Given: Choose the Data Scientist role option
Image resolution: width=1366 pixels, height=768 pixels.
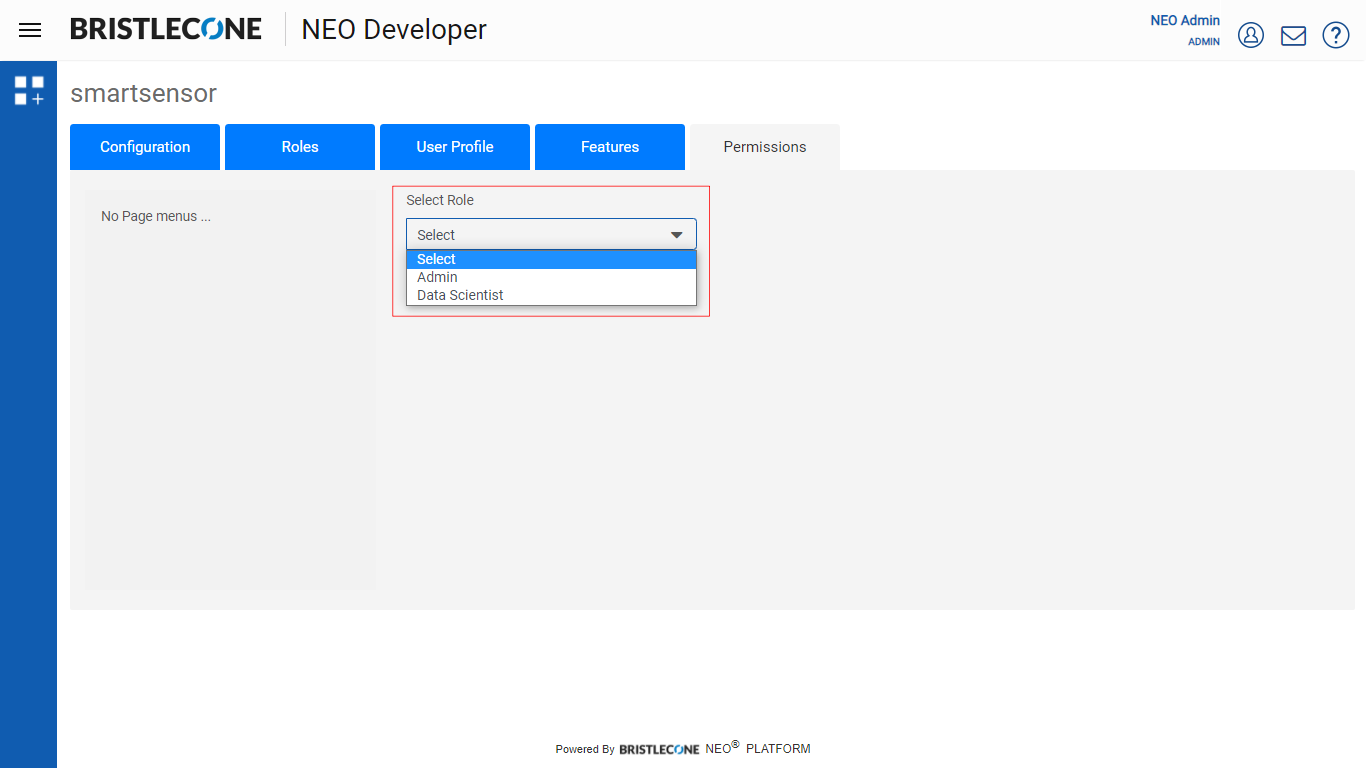Looking at the screenshot, I should 551,295.
